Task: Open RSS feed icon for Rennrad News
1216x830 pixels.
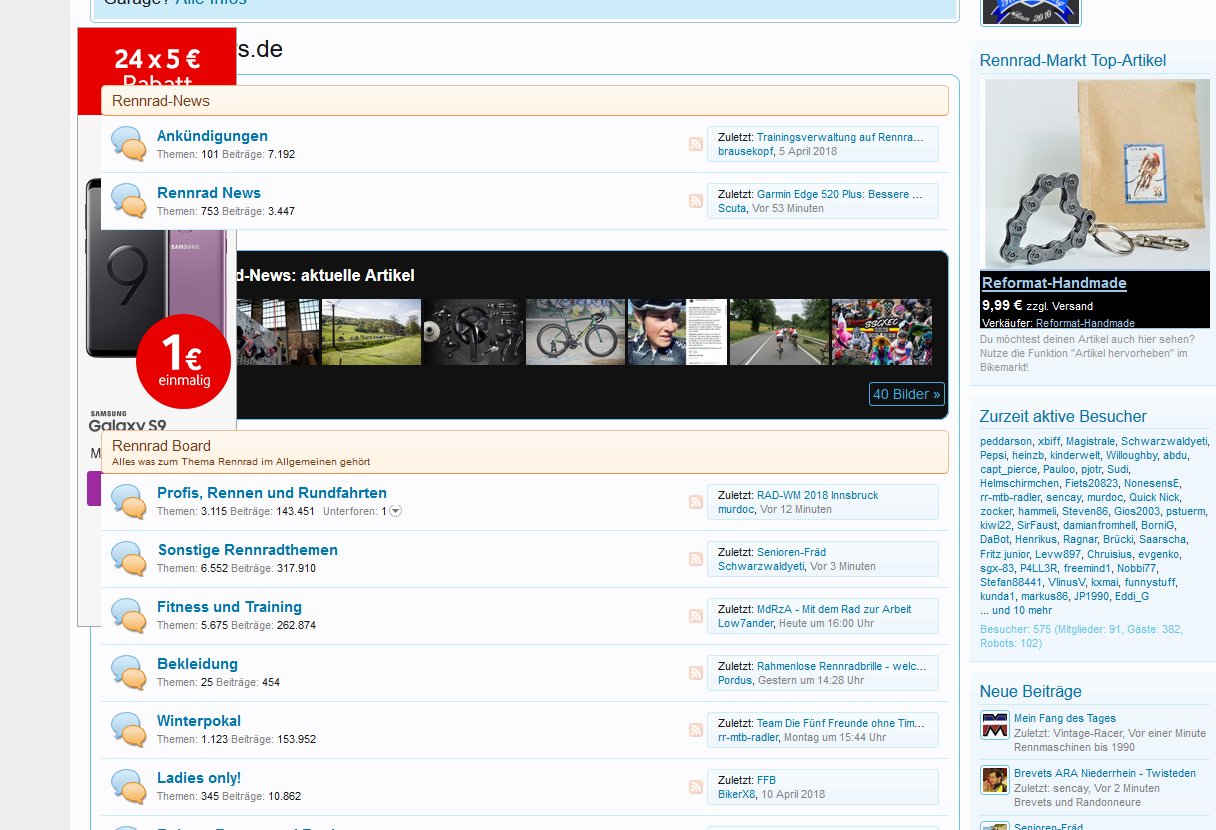Action: pyautogui.click(x=696, y=201)
